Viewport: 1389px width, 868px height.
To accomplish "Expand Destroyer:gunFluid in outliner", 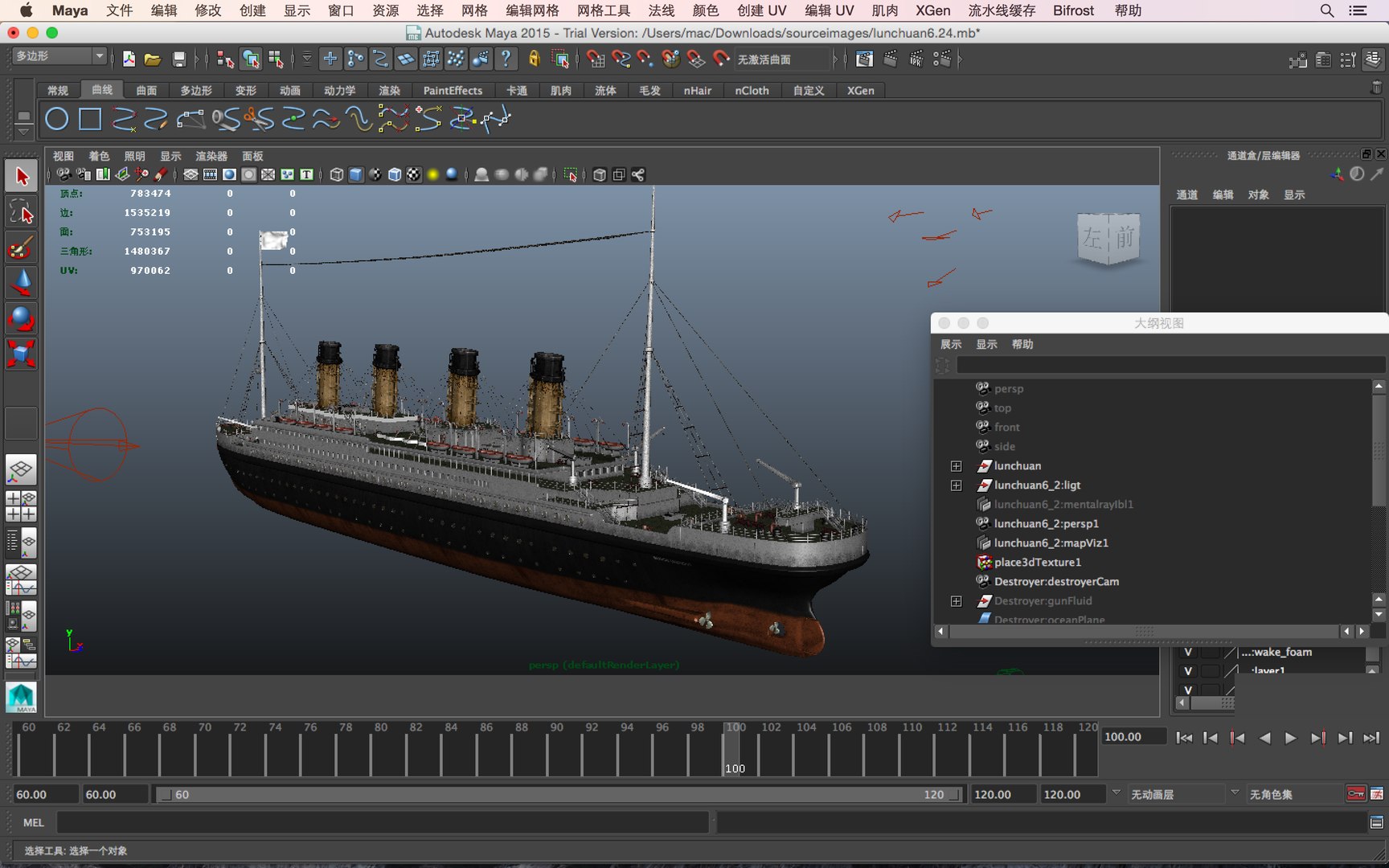I will [956, 601].
